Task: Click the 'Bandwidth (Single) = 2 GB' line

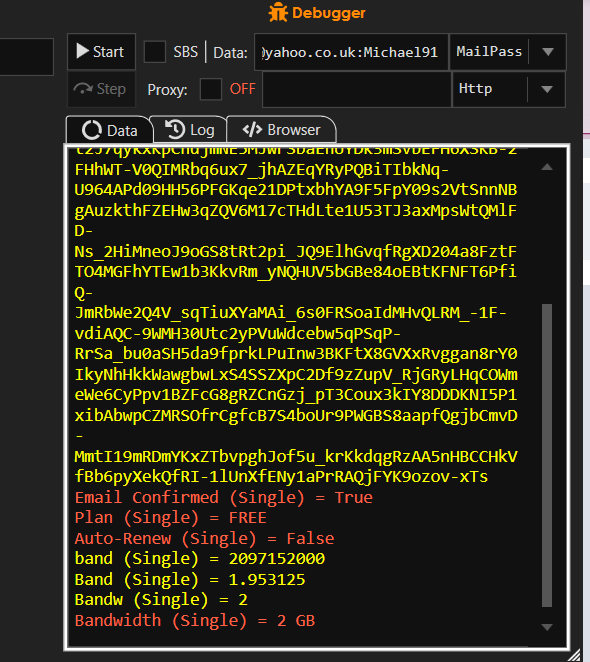Action: point(195,621)
